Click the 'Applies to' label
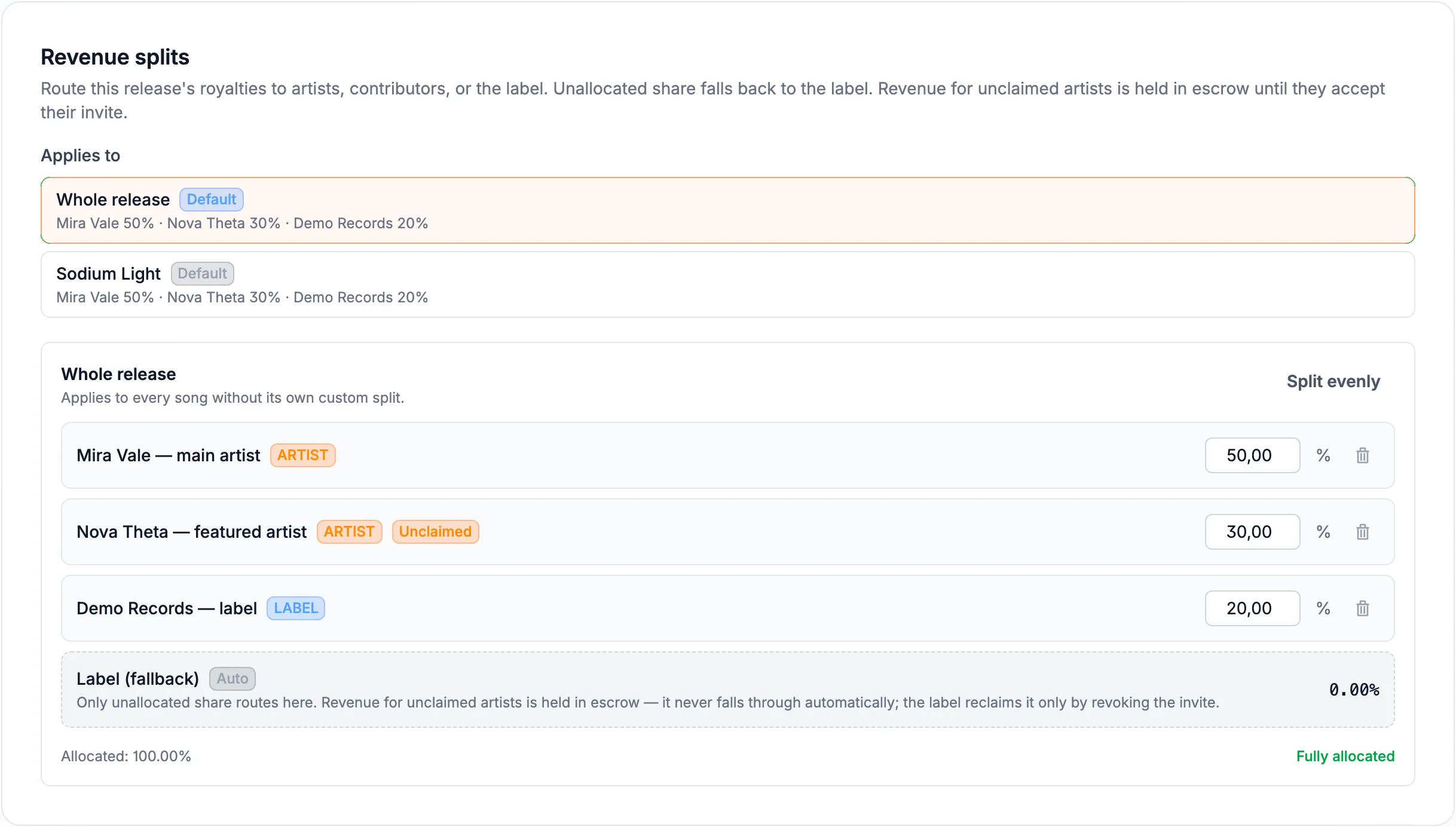Viewport: 1456px width, 827px height. tap(80, 155)
